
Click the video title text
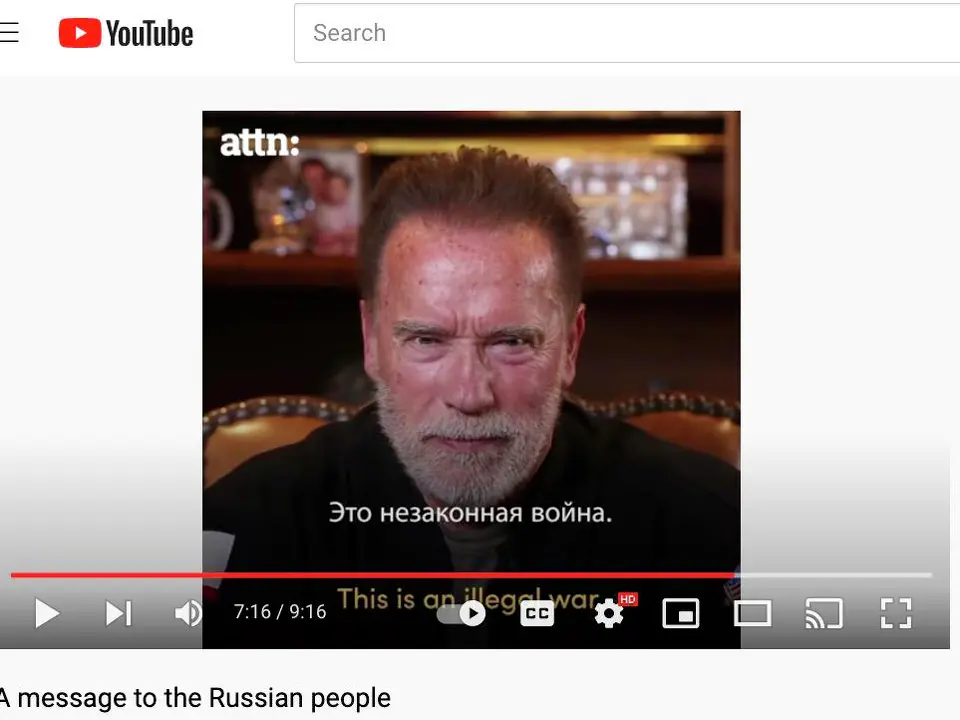(195, 697)
